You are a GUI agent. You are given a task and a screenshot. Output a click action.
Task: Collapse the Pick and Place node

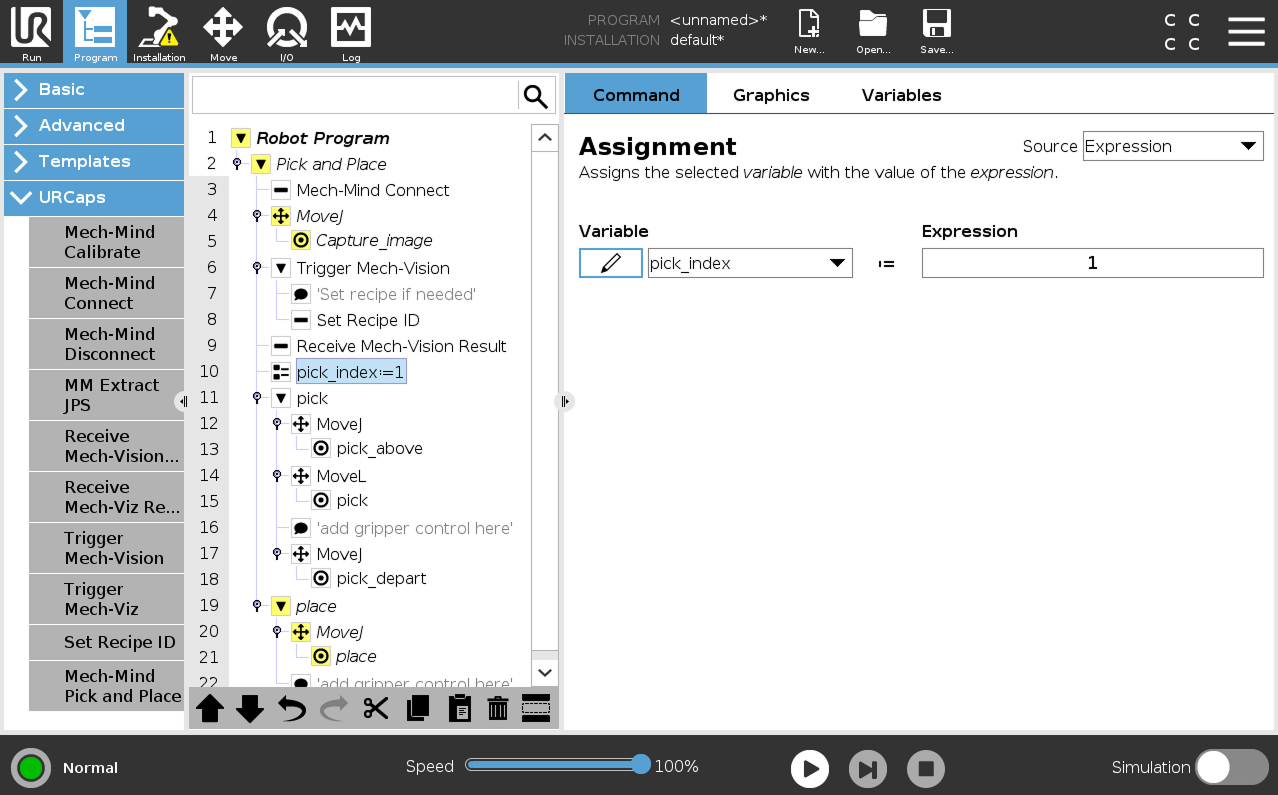point(261,164)
